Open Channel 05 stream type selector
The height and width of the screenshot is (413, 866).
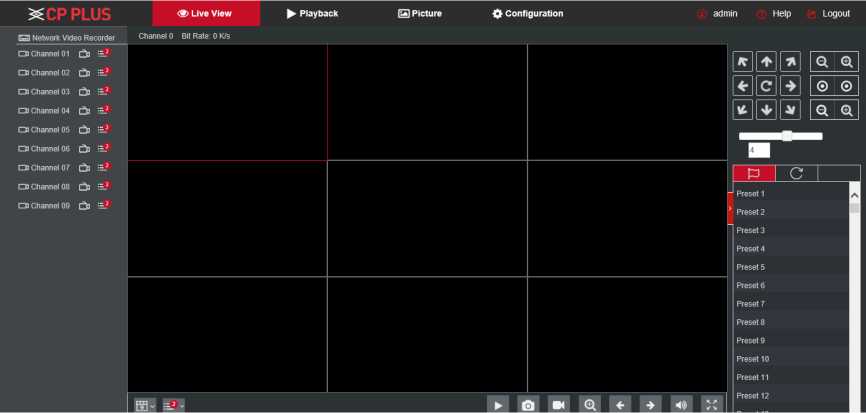(103, 130)
